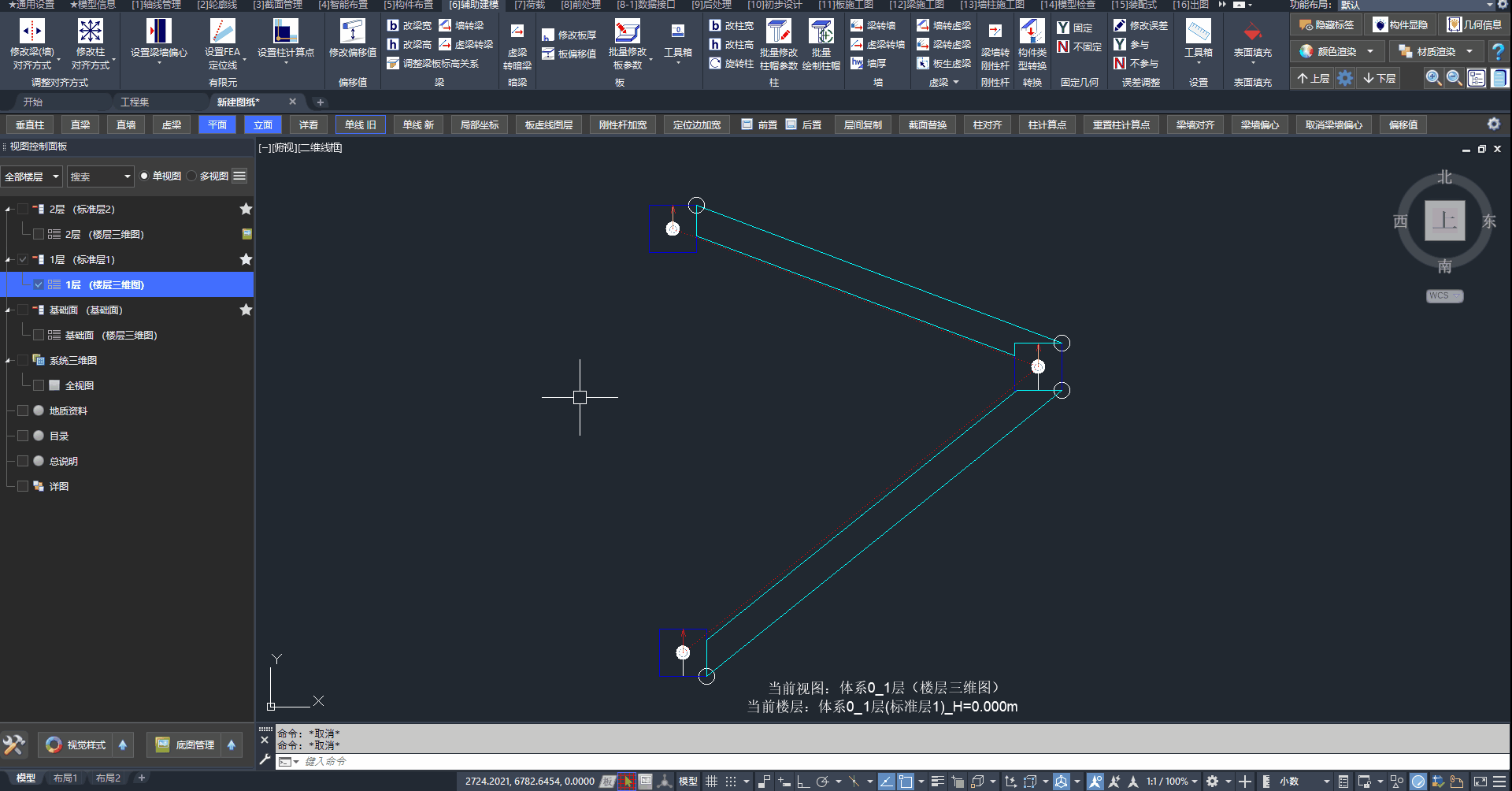
Task: Click 上层 button
Action: (1313, 78)
